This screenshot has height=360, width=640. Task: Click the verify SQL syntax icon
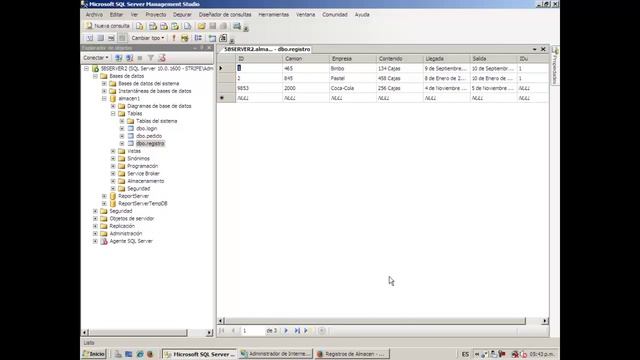pyautogui.click(x=184, y=38)
